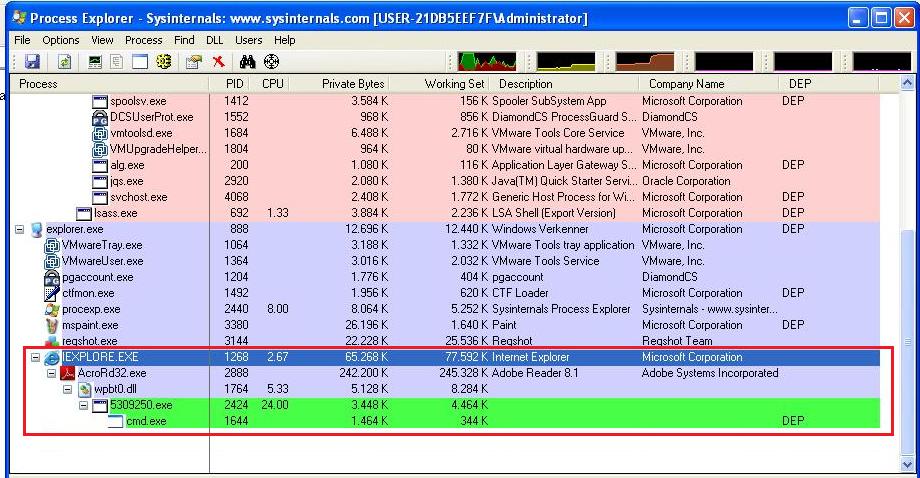Click the cmd.exe process icon
This screenshot has height=478, width=920.
click(x=116, y=421)
